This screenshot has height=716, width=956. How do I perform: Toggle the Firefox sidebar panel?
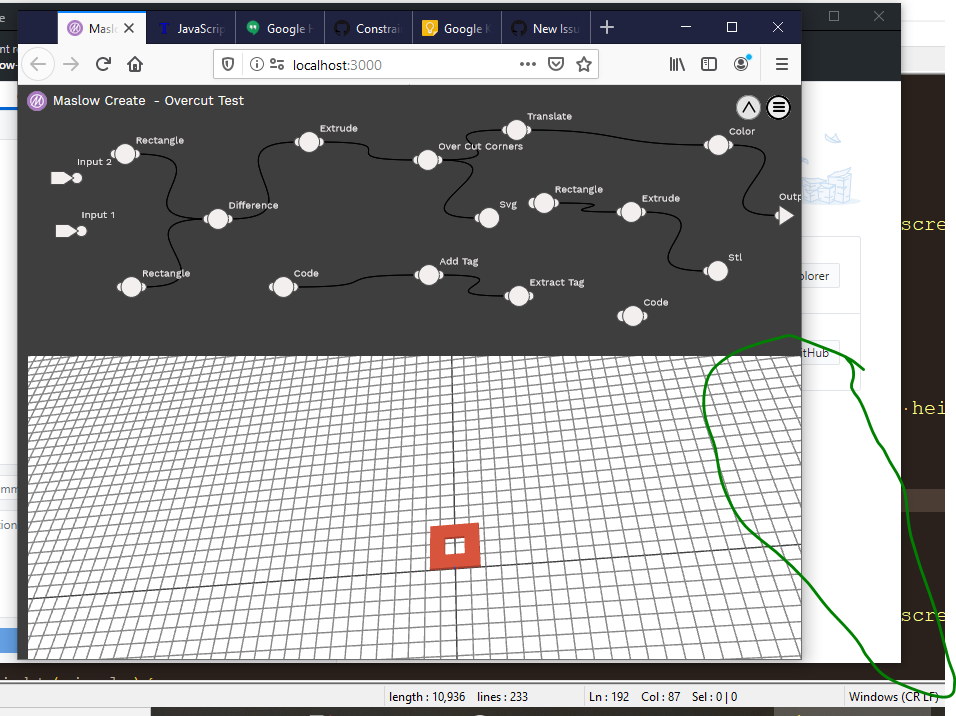point(708,64)
